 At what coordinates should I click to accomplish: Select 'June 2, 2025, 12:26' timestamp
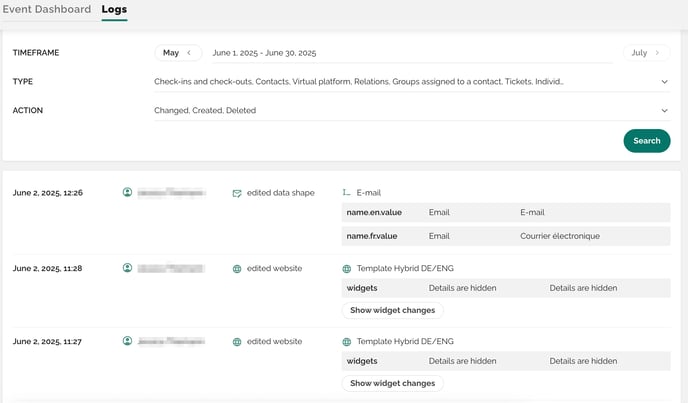(48, 193)
